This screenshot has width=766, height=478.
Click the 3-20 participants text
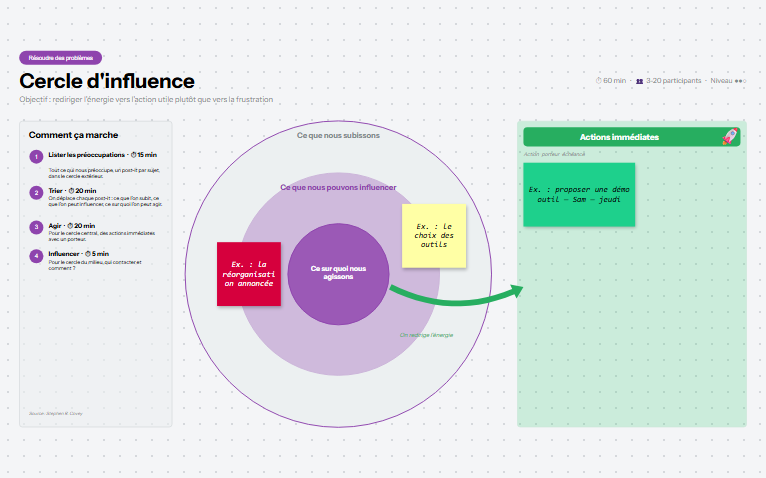674,81
